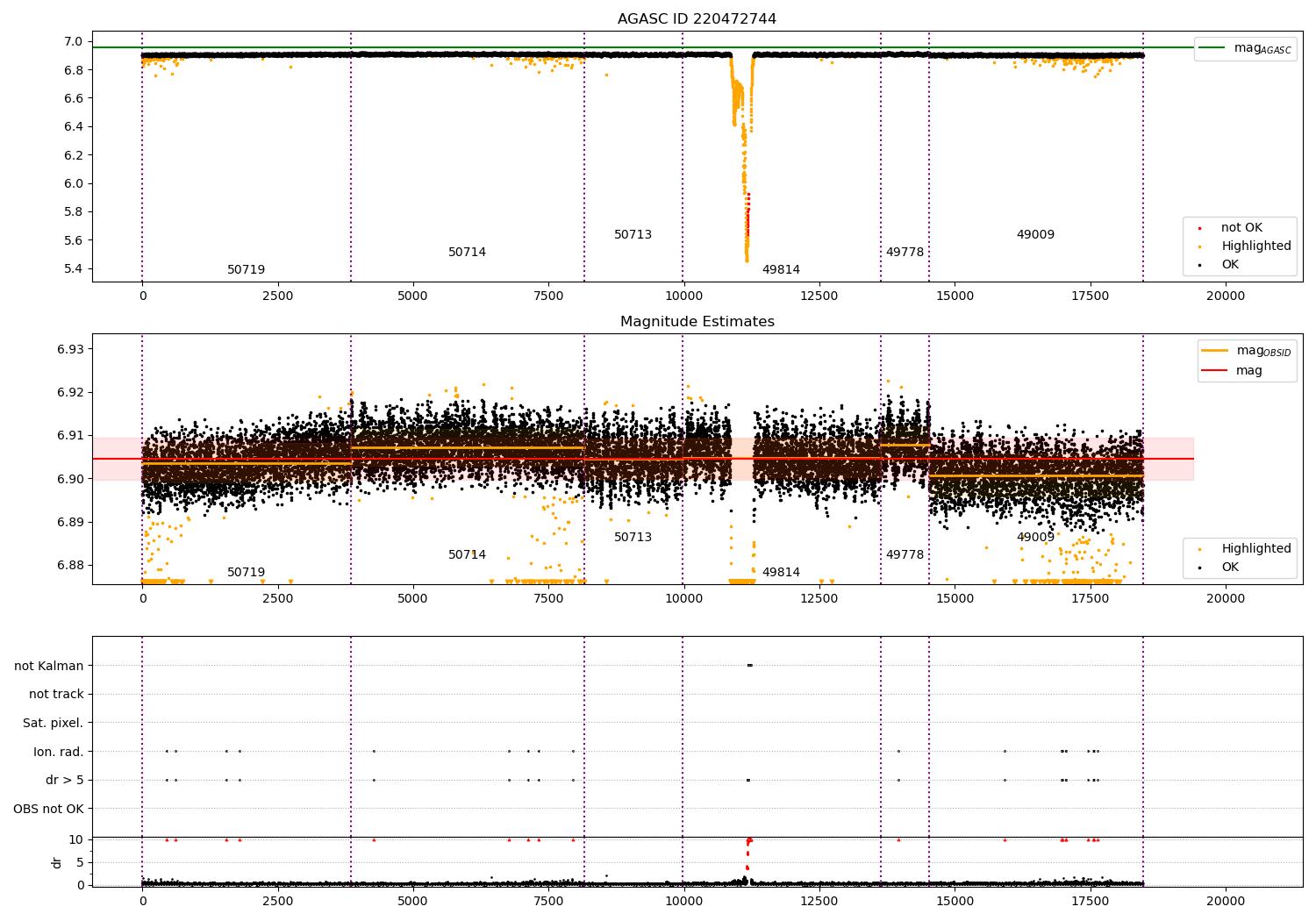Click y-axis tick 5.4 on top plot

(73, 269)
